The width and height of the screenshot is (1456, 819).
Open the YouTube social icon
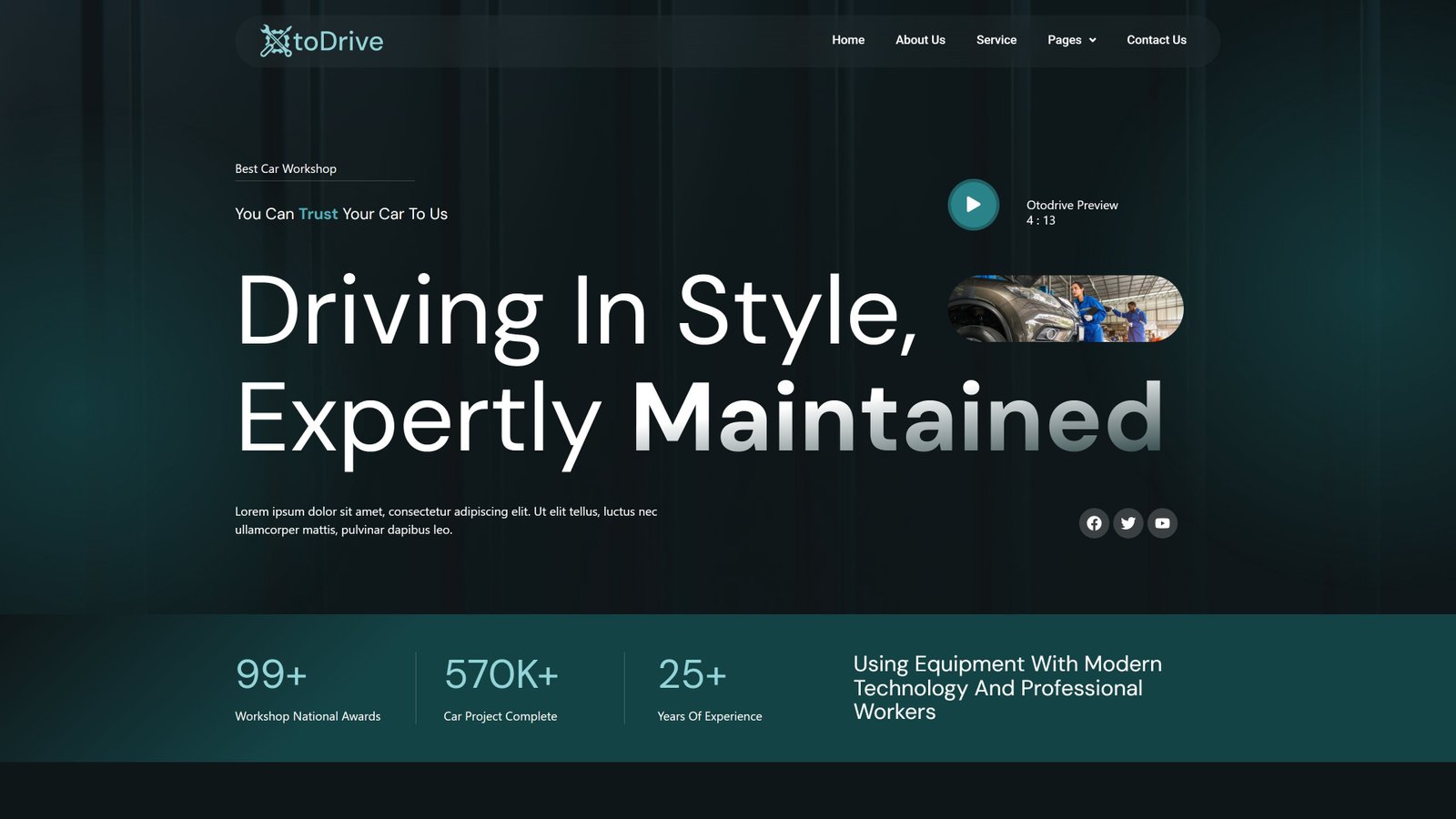point(1162,523)
